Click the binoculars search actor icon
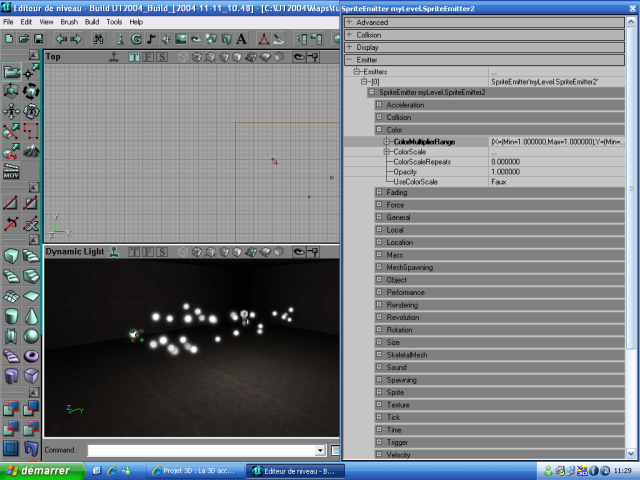Viewport: 640px width, 480px height. pyautogui.click(x=98, y=39)
